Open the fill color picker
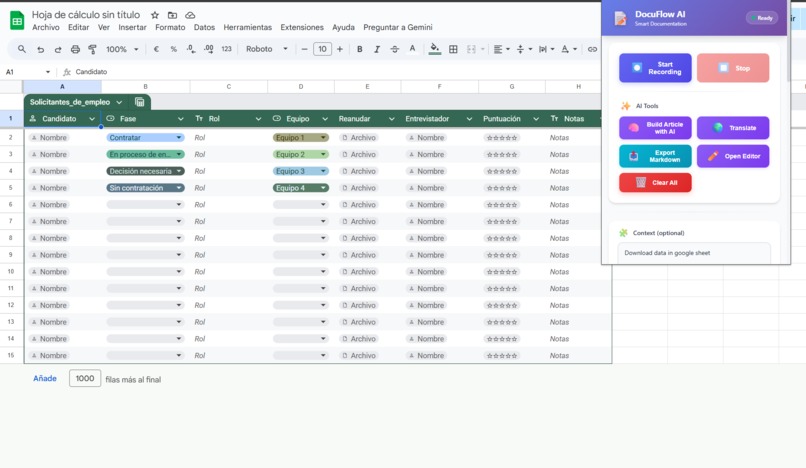Screen dimensions: 806x468 click(435, 49)
